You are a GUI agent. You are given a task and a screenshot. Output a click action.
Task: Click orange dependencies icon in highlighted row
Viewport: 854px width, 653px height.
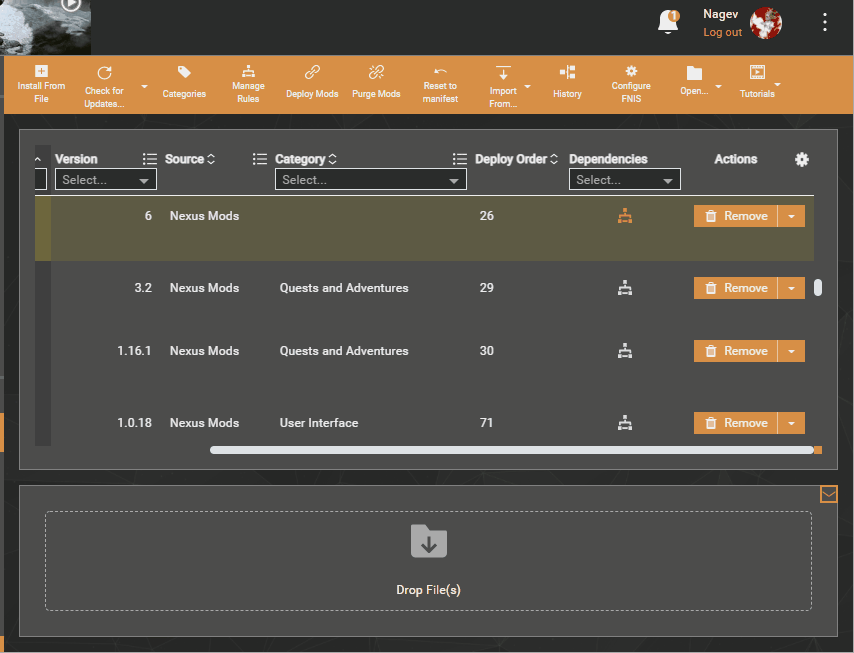[x=625, y=216]
